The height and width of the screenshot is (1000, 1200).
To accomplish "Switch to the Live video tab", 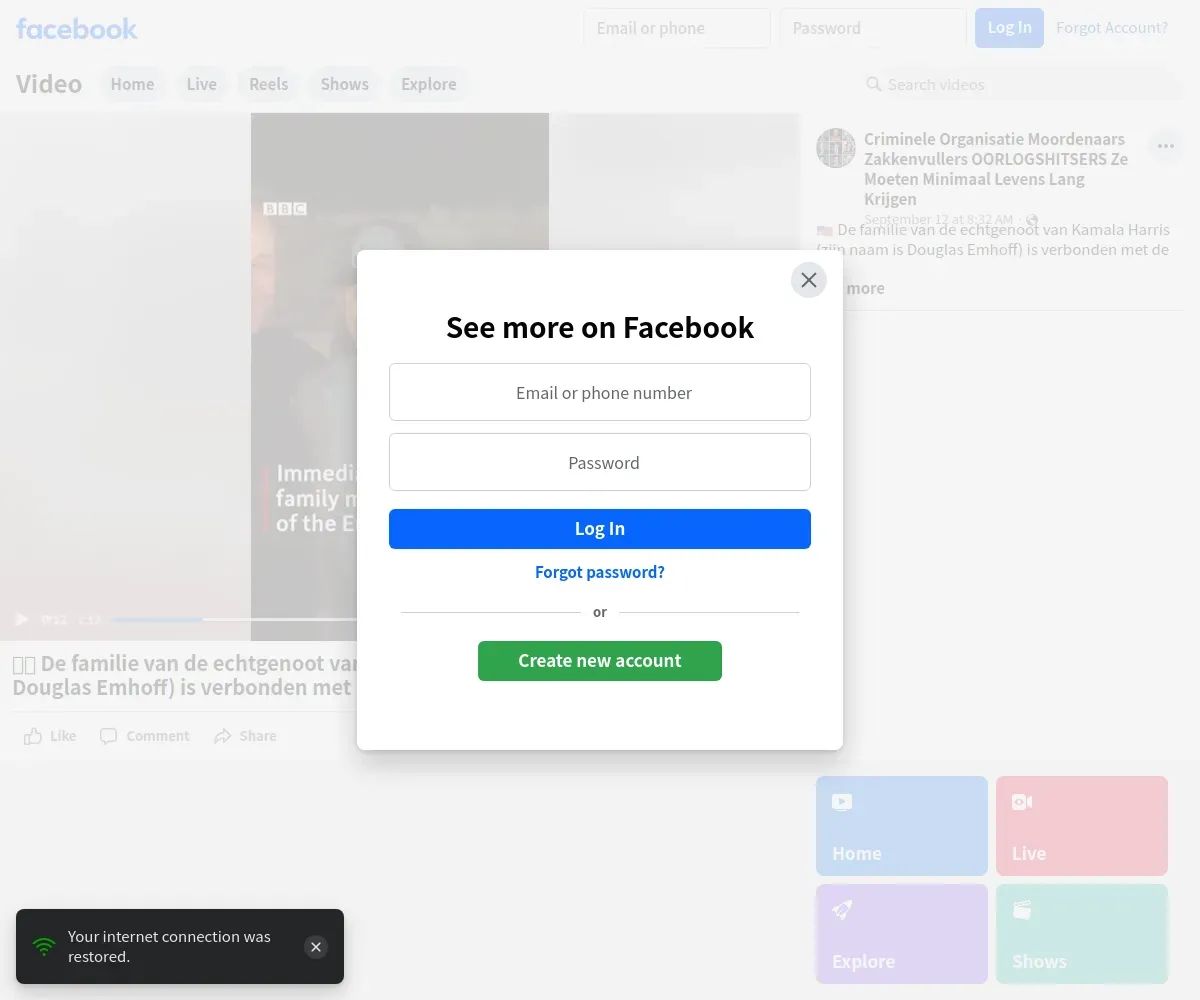I will (202, 84).
